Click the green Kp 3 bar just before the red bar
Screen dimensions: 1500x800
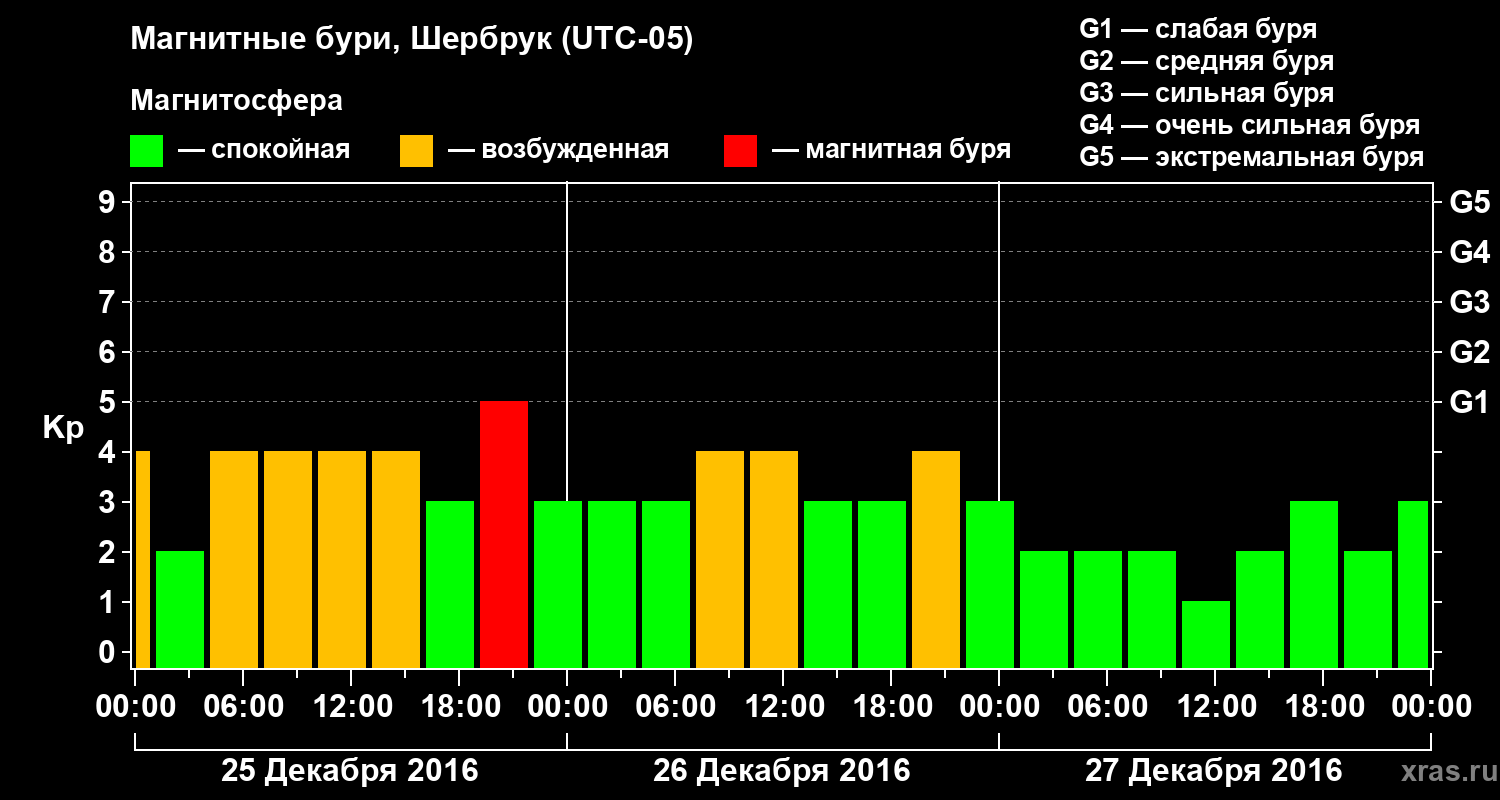tap(450, 584)
